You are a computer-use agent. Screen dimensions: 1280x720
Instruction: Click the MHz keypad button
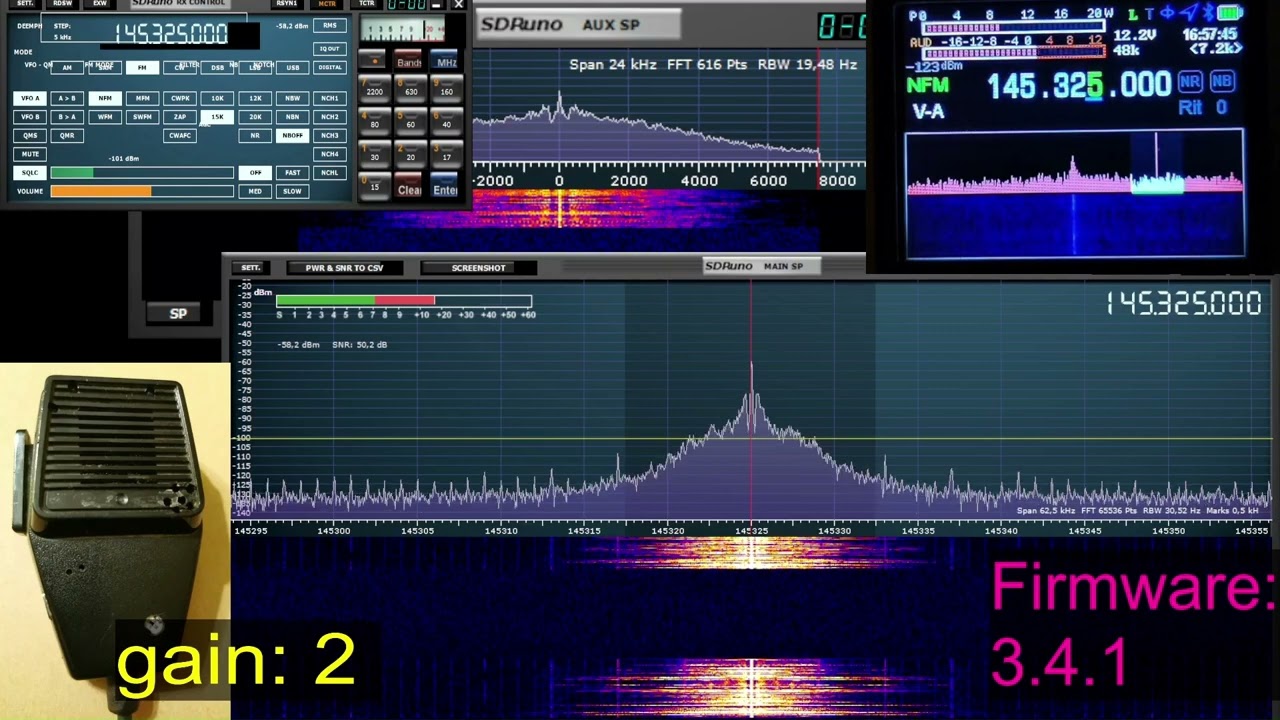click(x=446, y=60)
